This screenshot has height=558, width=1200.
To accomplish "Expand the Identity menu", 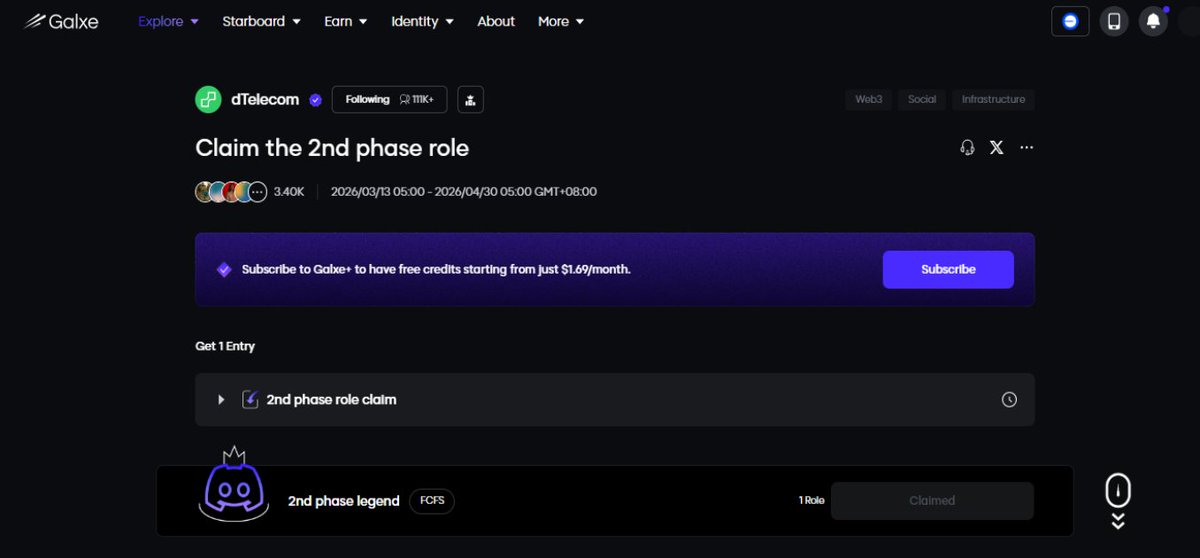I will pyautogui.click(x=422, y=21).
